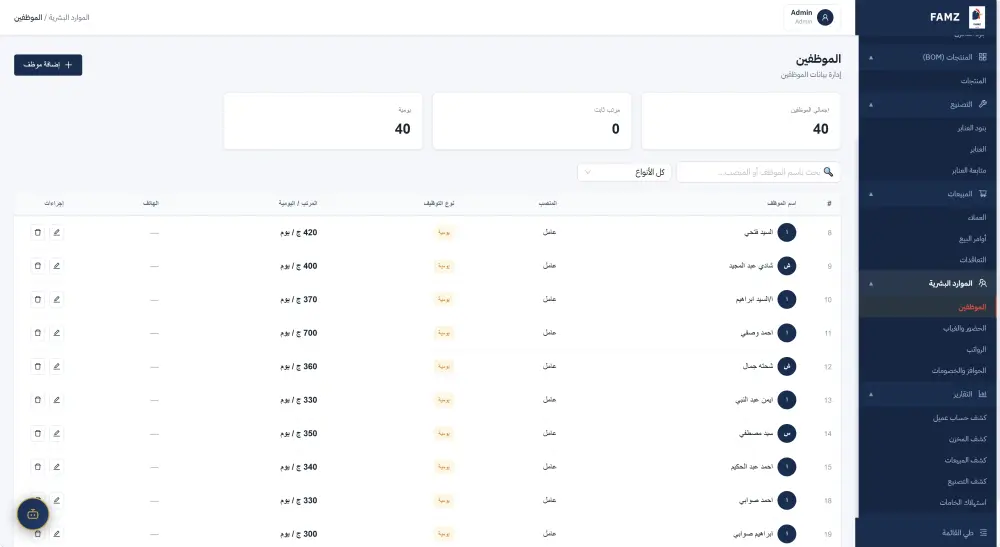This screenshot has height=547, width=1000.
Task: Delete employee شادي عبد المجيد
Action: (38, 266)
